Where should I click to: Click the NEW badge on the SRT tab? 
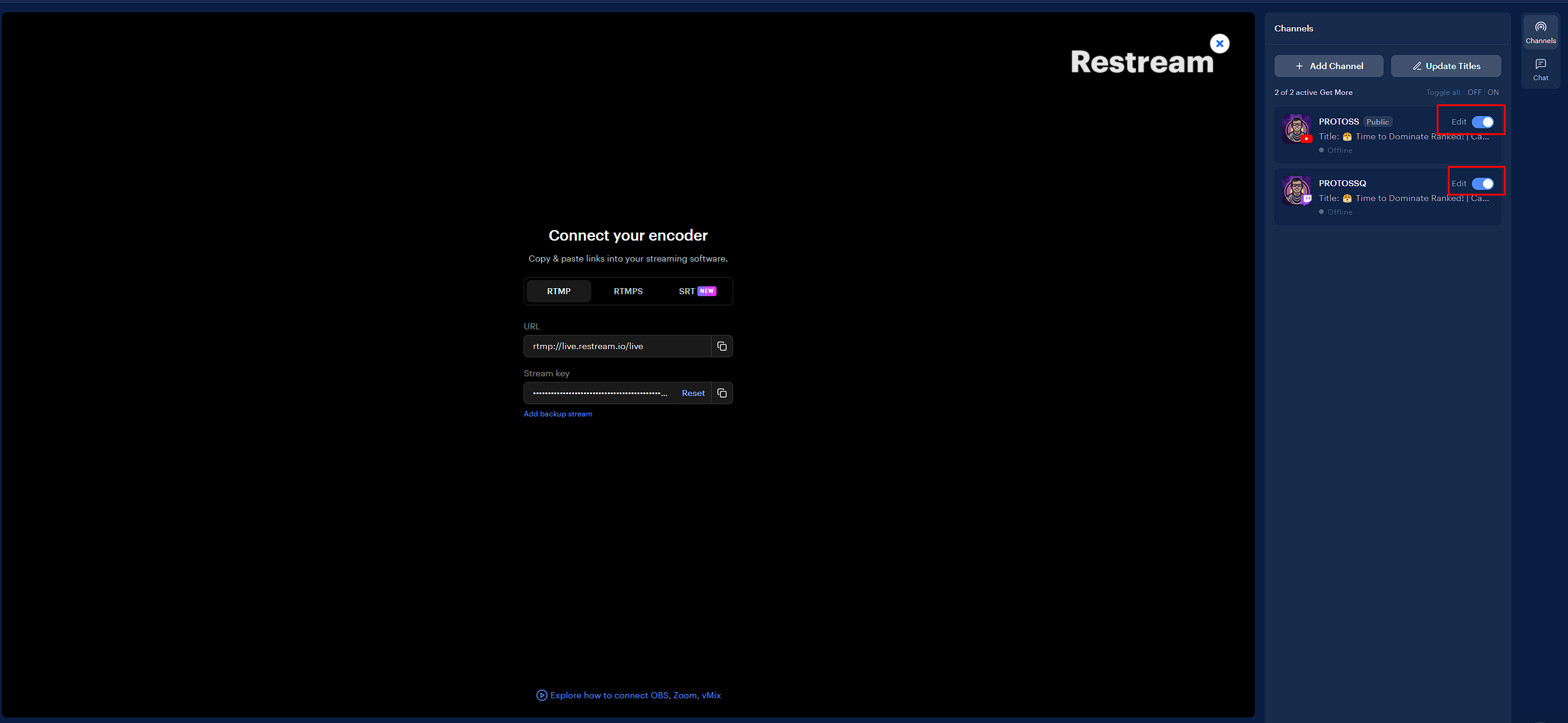point(707,291)
